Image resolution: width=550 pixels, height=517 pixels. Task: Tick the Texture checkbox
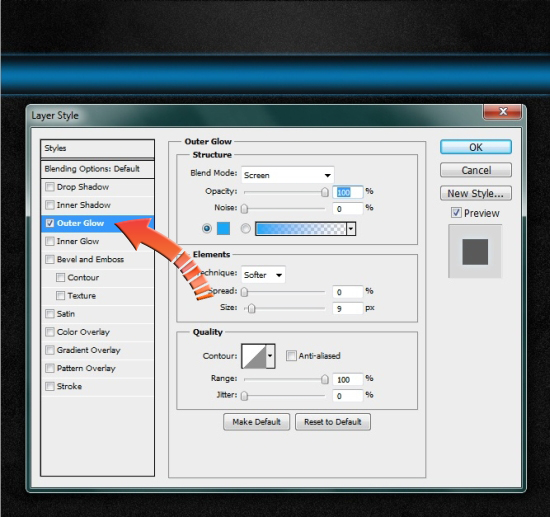(x=60, y=296)
